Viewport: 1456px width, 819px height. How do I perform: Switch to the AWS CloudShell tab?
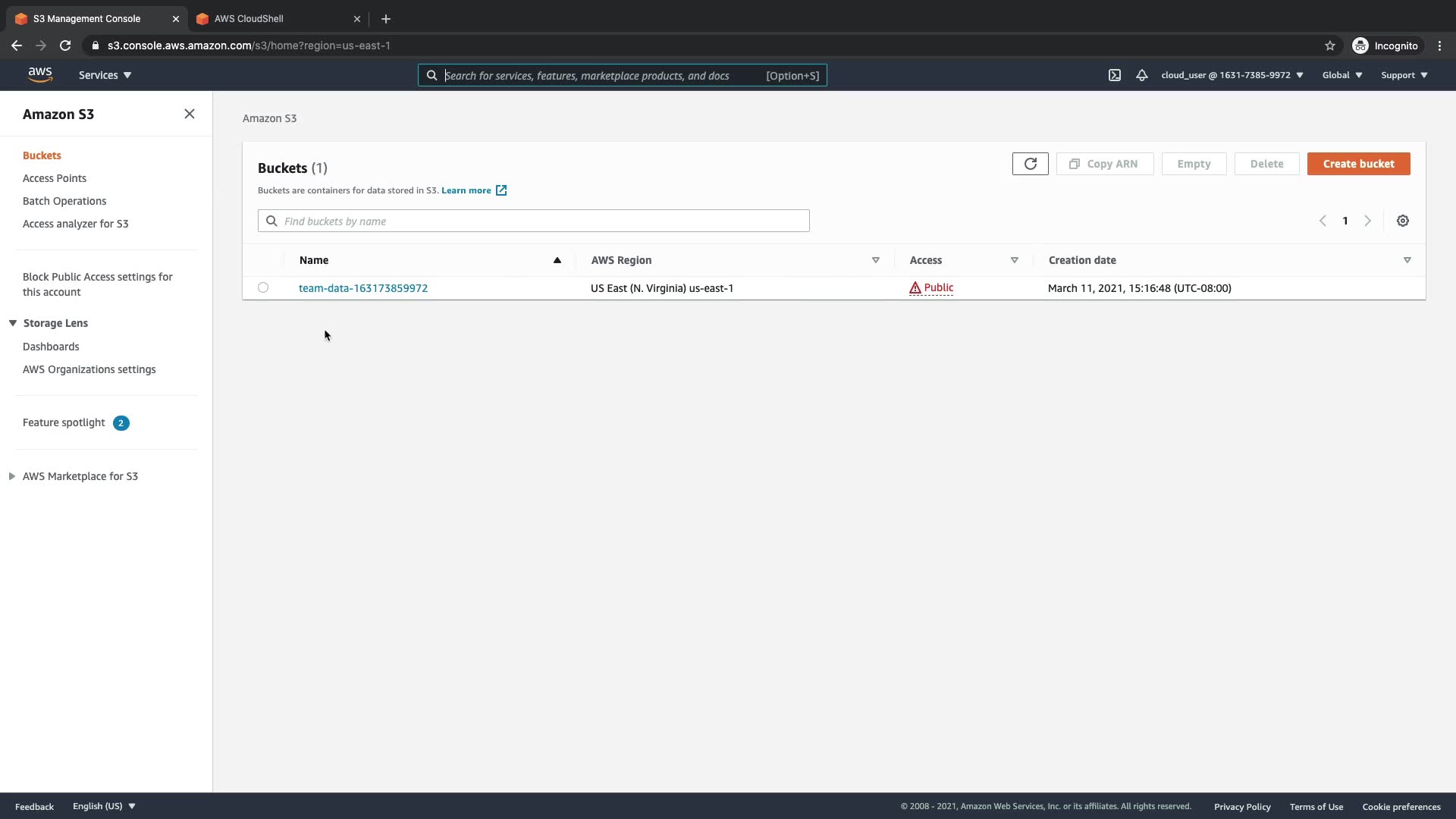point(249,19)
